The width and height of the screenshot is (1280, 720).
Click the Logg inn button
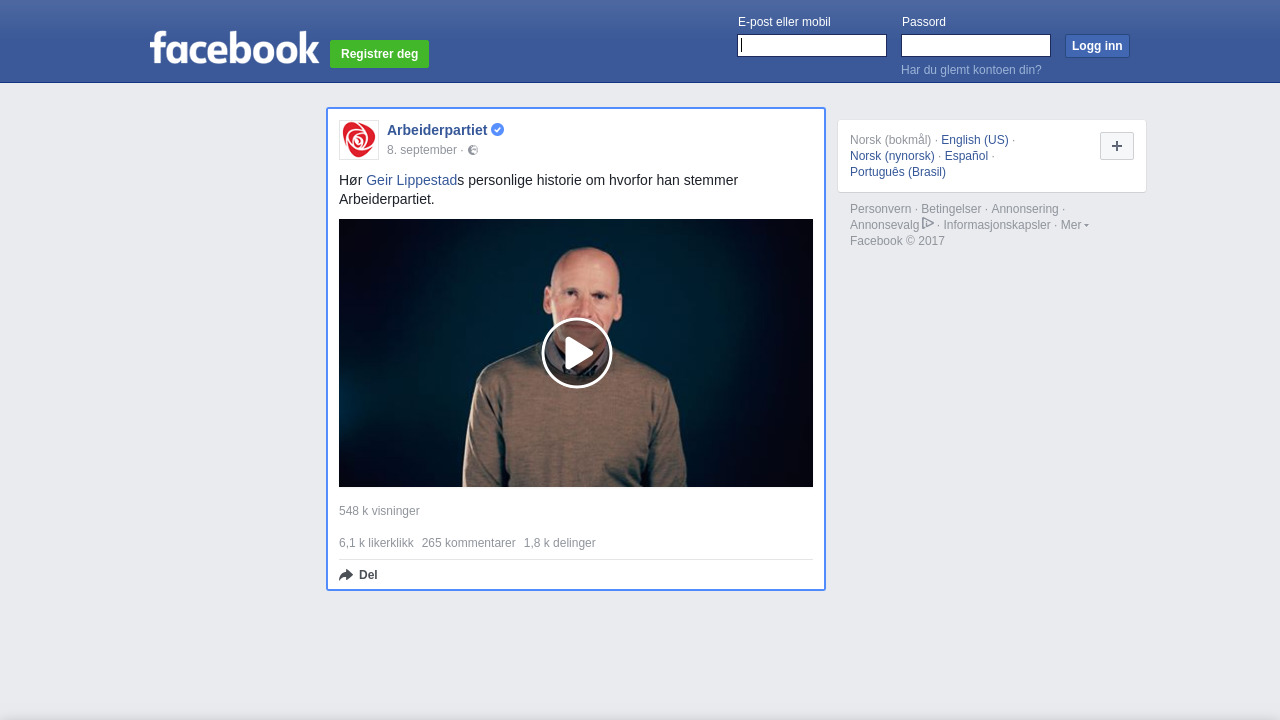click(1097, 46)
